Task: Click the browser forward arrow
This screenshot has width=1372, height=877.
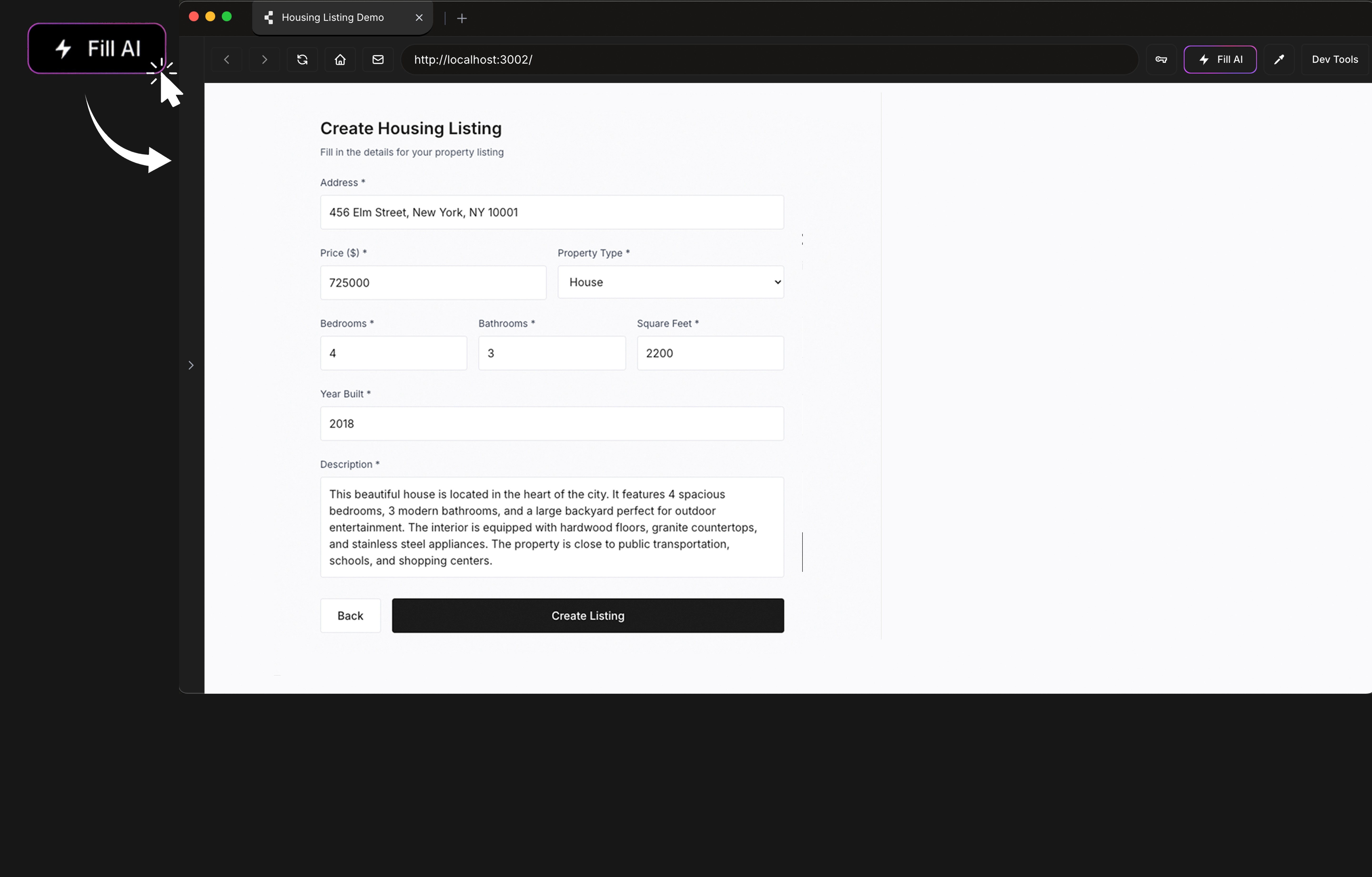Action: (x=264, y=59)
